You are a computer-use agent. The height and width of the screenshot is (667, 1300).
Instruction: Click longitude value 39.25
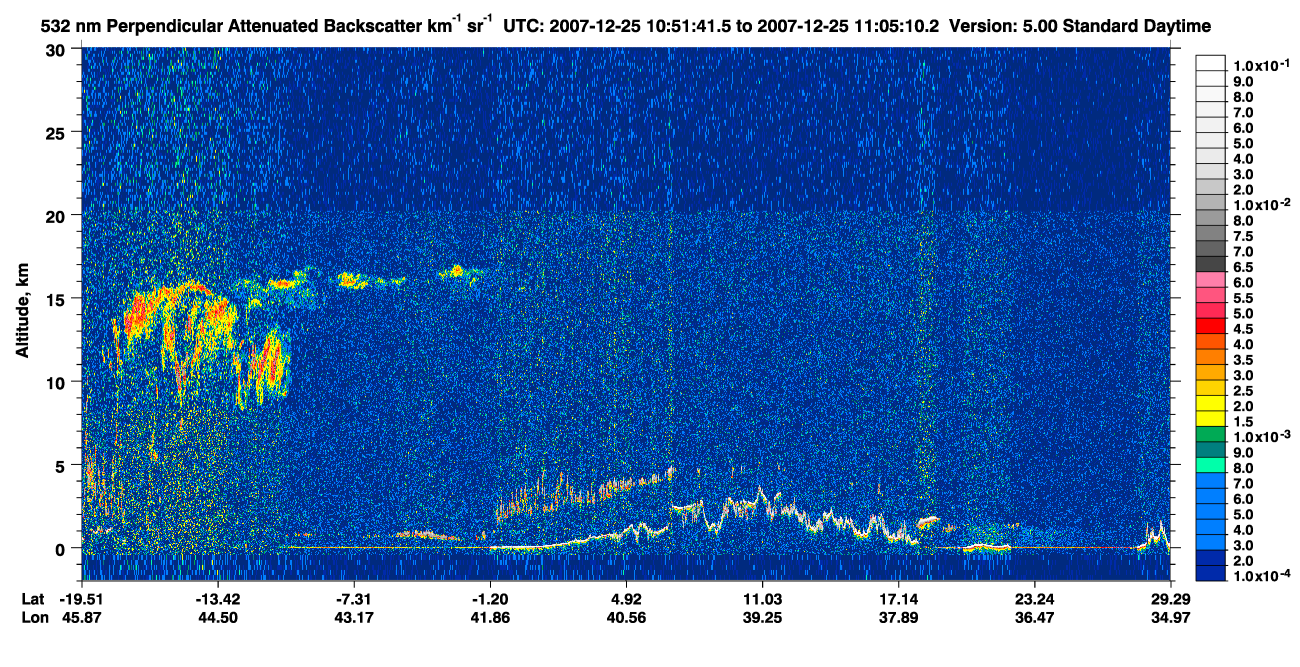762,617
